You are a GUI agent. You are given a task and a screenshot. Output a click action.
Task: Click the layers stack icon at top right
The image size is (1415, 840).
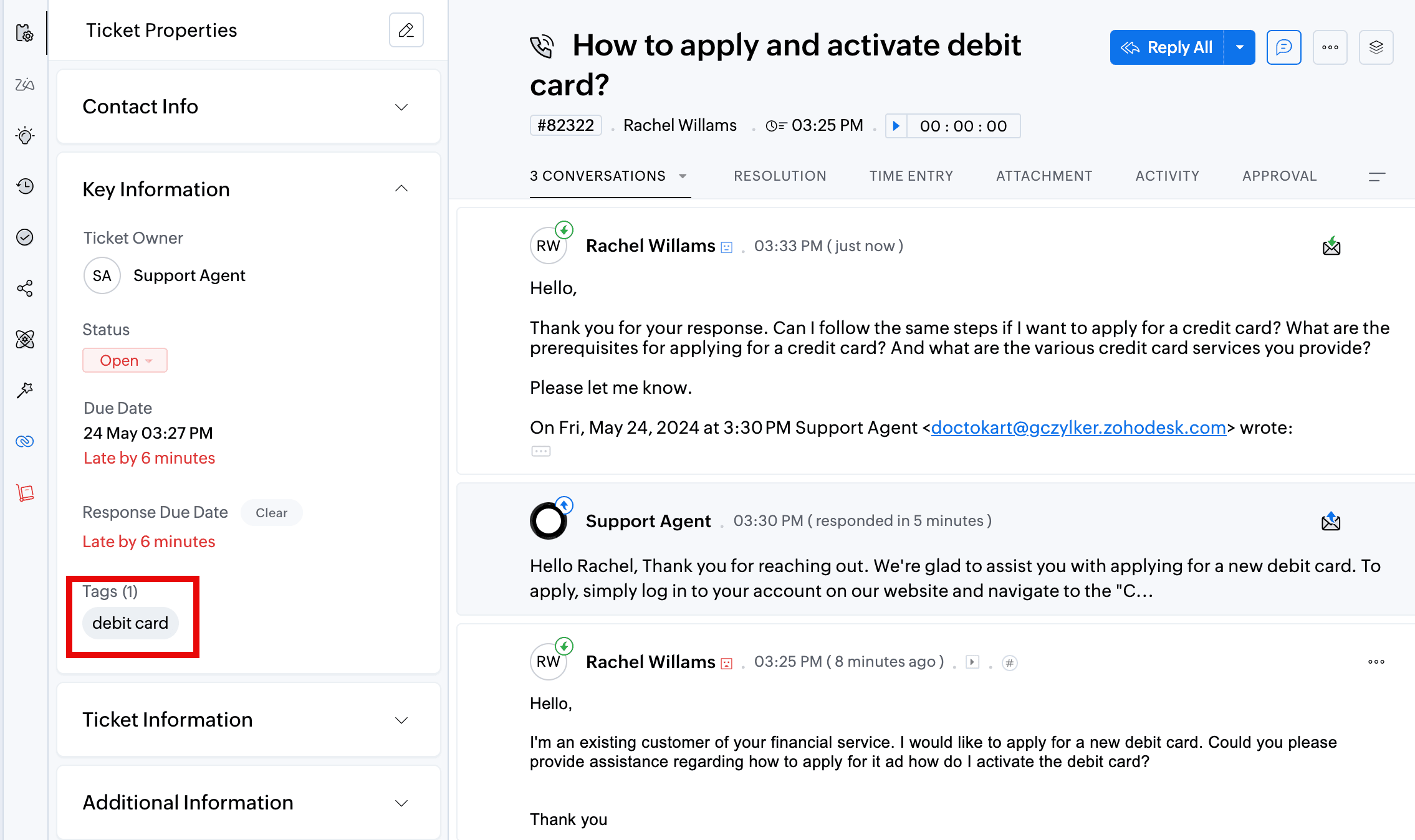pyautogui.click(x=1376, y=47)
